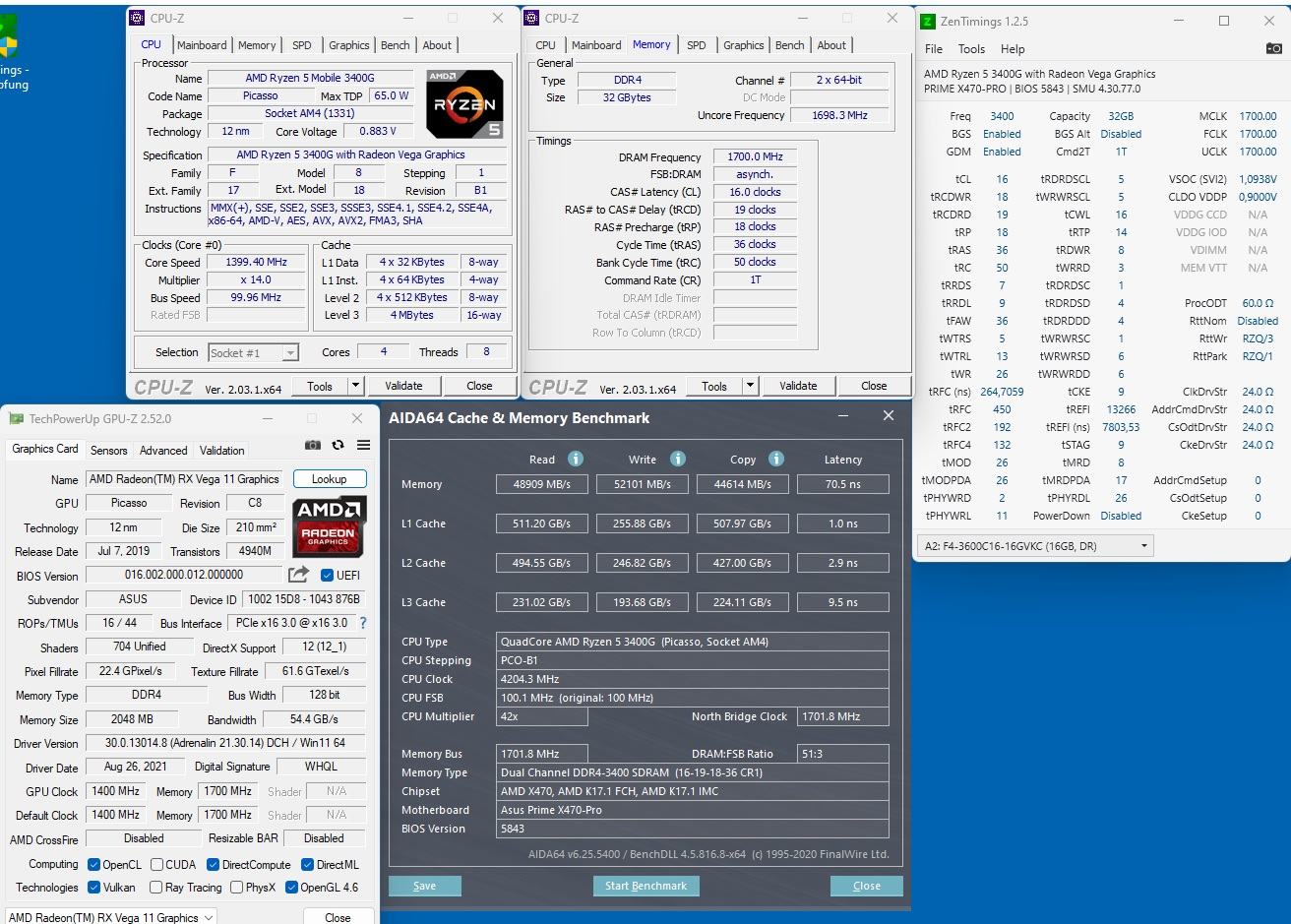The height and width of the screenshot is (924, 1291).
Task: Click the AMD Radeon Graphics logo
Action: click(330, 524)
